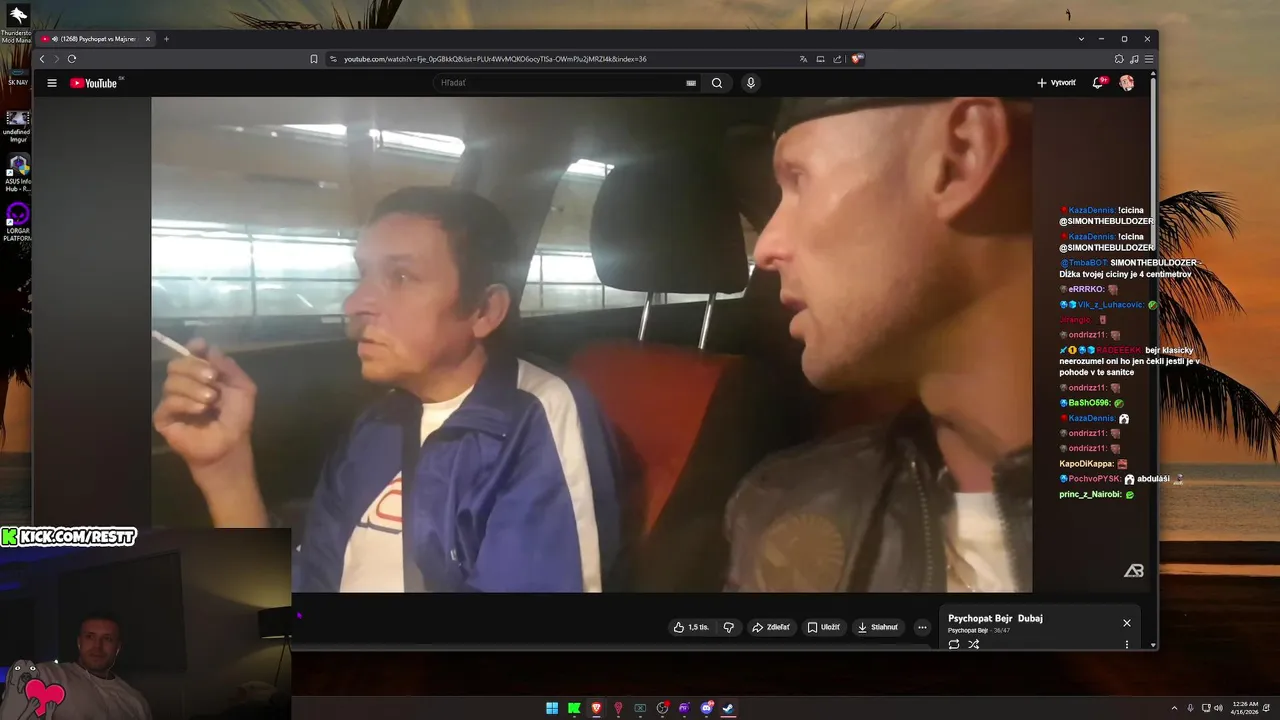Click the Uložiť save button
Screen dimensions: 1280x720
point(824,627)
